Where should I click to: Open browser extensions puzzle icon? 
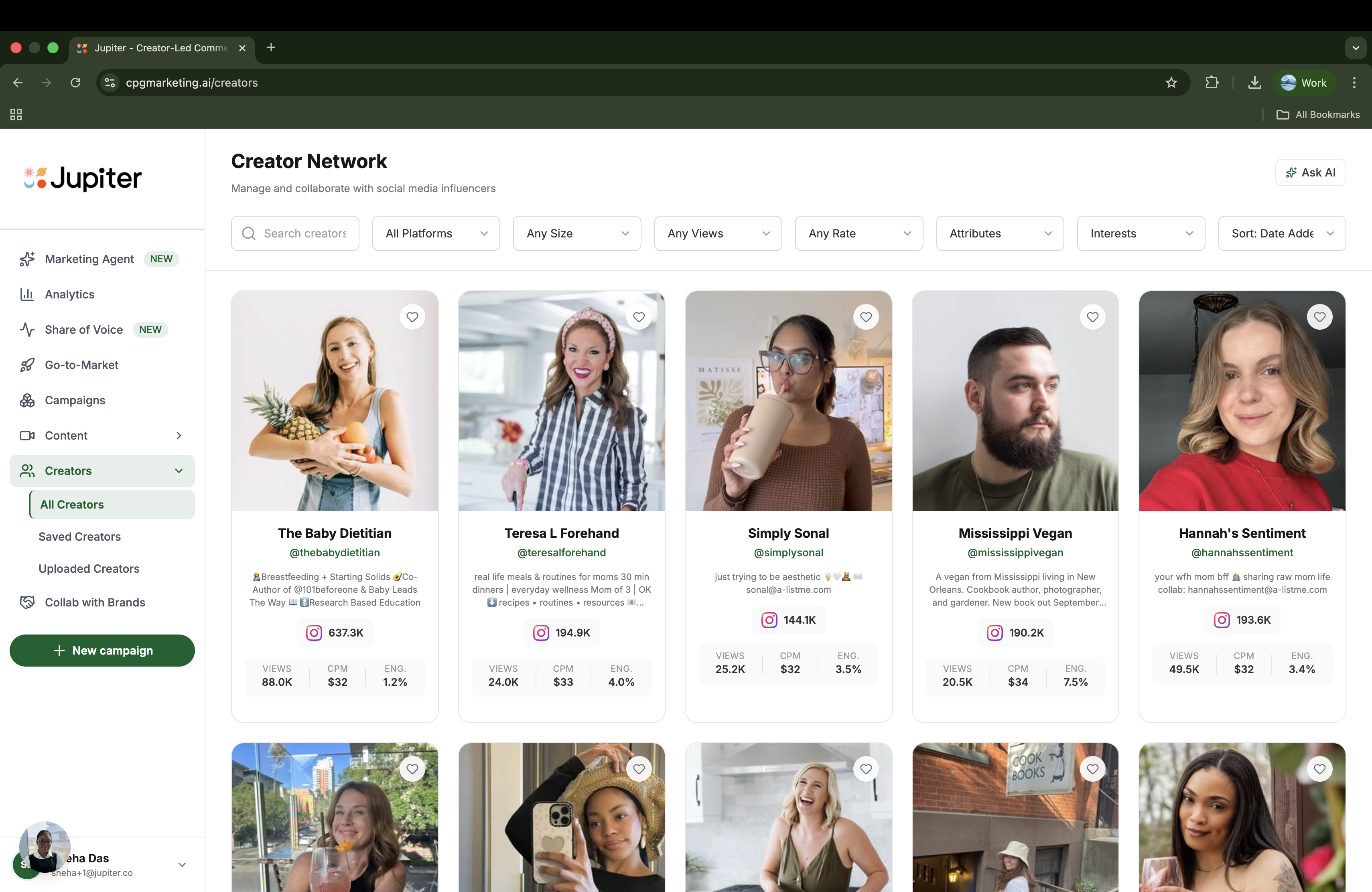(x=1212, y=83)
